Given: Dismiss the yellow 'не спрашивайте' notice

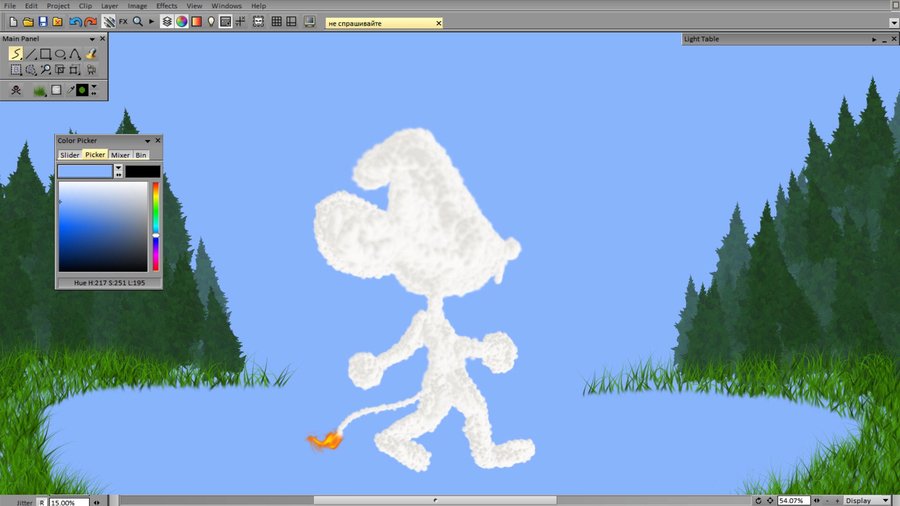Looking at the screenshot, I should [x=439, y=23].
